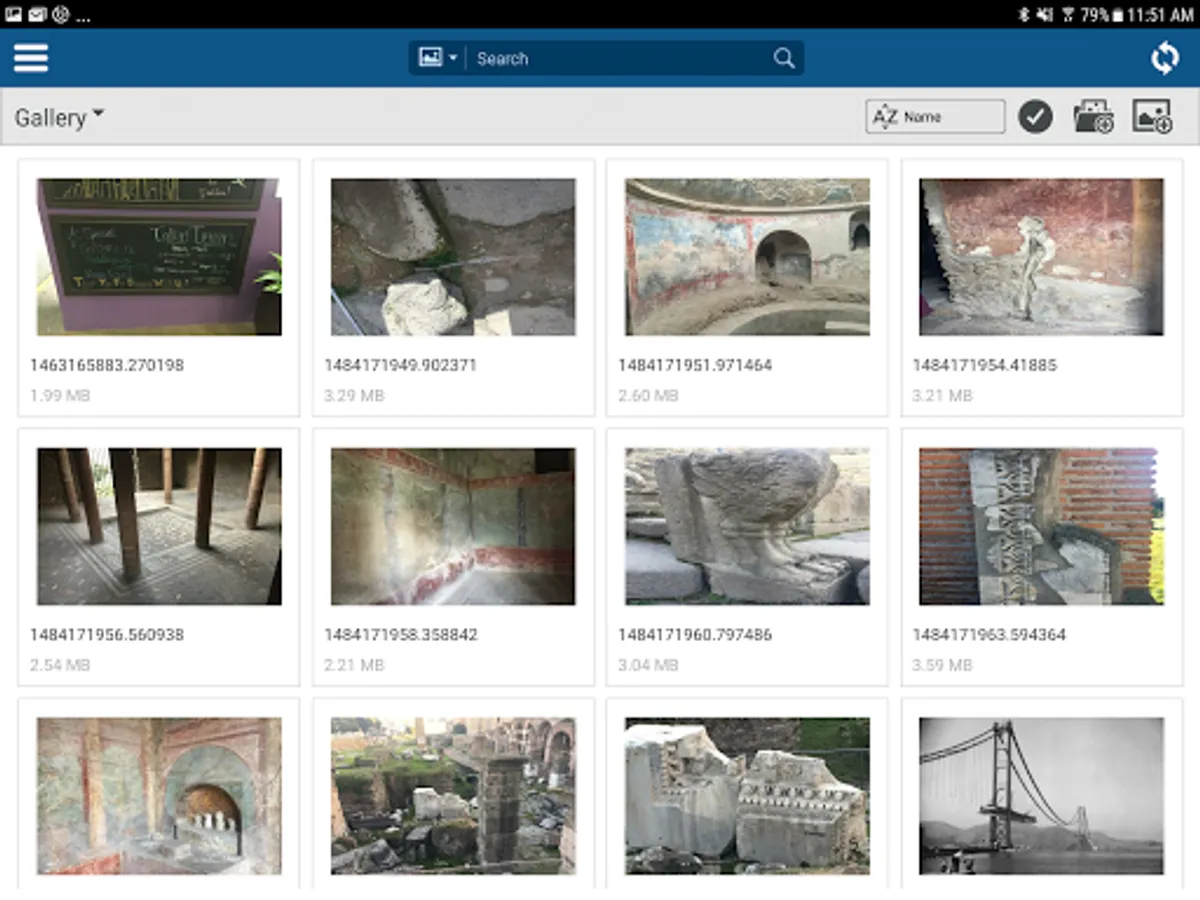1200x900 pixels.
Task: Tap the Bluetooth status bar icon
Action: (1023, 14)
